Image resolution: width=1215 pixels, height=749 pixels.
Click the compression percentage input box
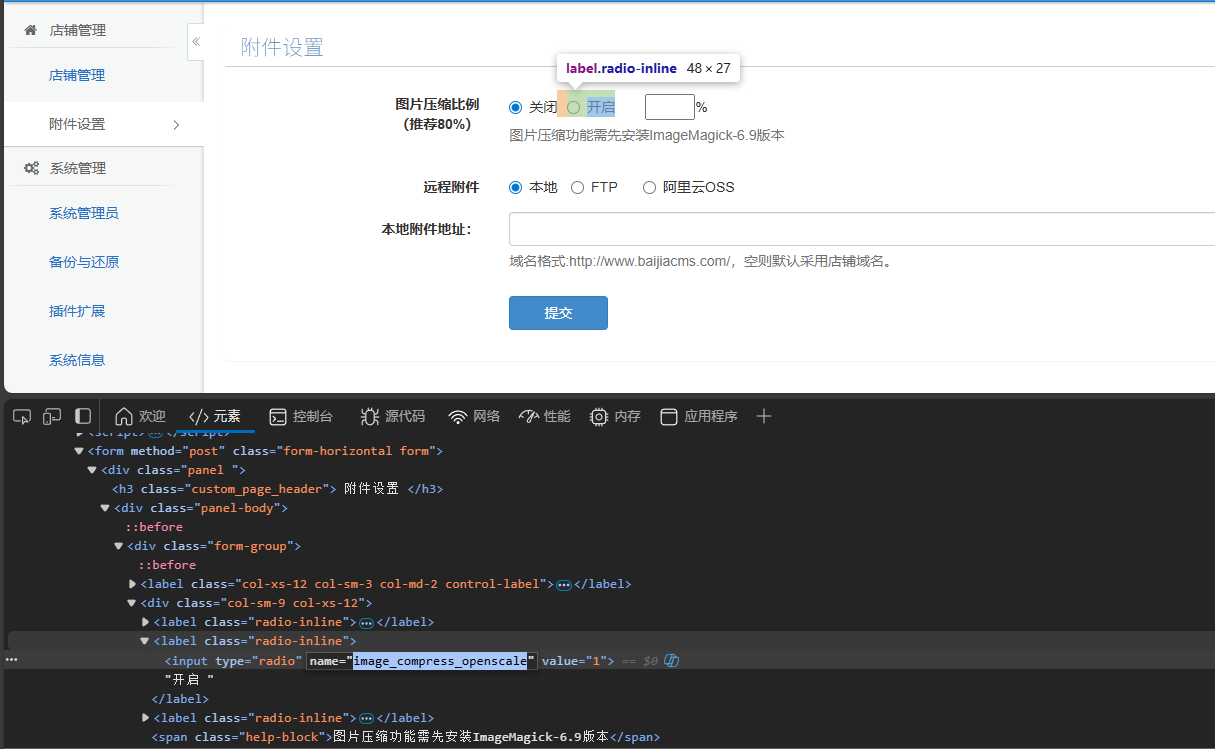pyautogui.click(x=669, y=107)
